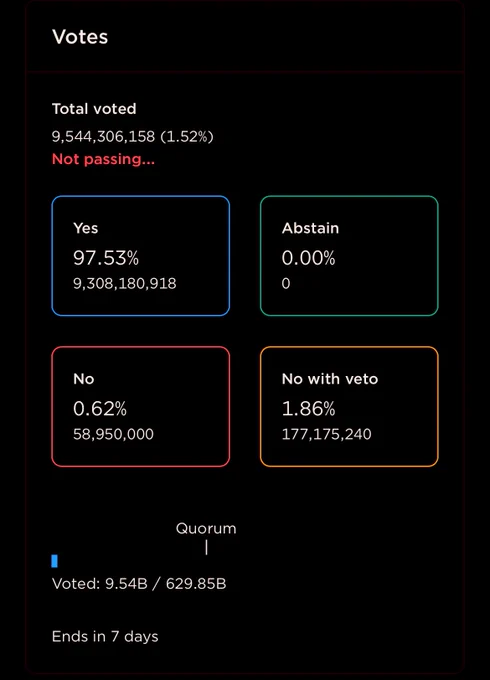
Task: Click the 0.00% Abstain percentage
Action: 308,258
